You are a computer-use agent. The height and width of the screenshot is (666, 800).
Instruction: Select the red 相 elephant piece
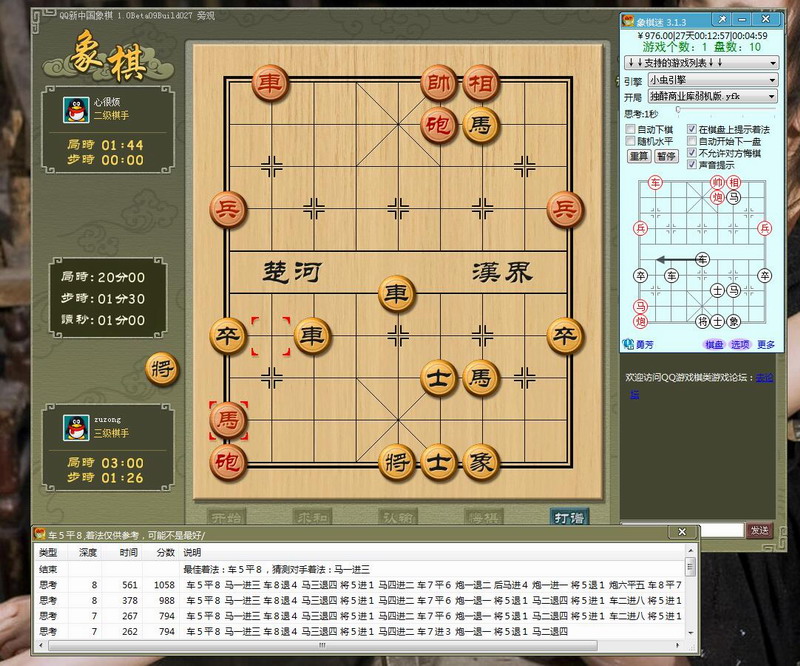[481, 83]
